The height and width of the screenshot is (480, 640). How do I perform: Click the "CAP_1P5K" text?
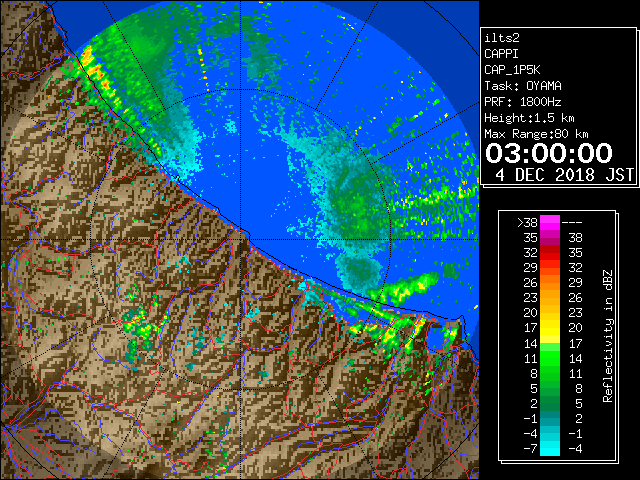(512, 70)
